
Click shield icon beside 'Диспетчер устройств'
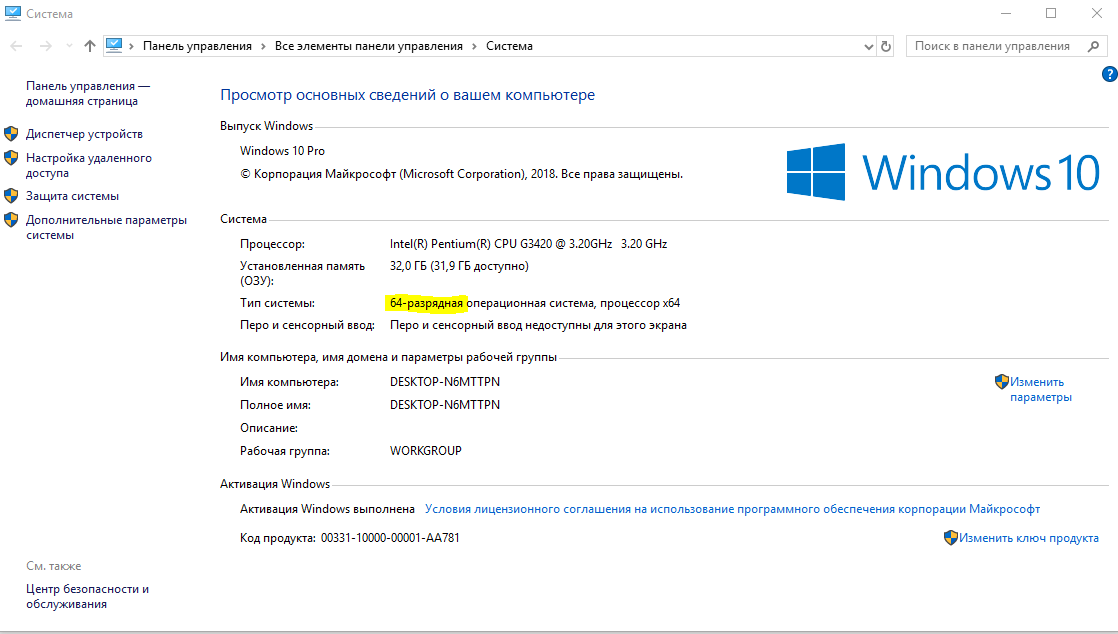coord(11,133)
